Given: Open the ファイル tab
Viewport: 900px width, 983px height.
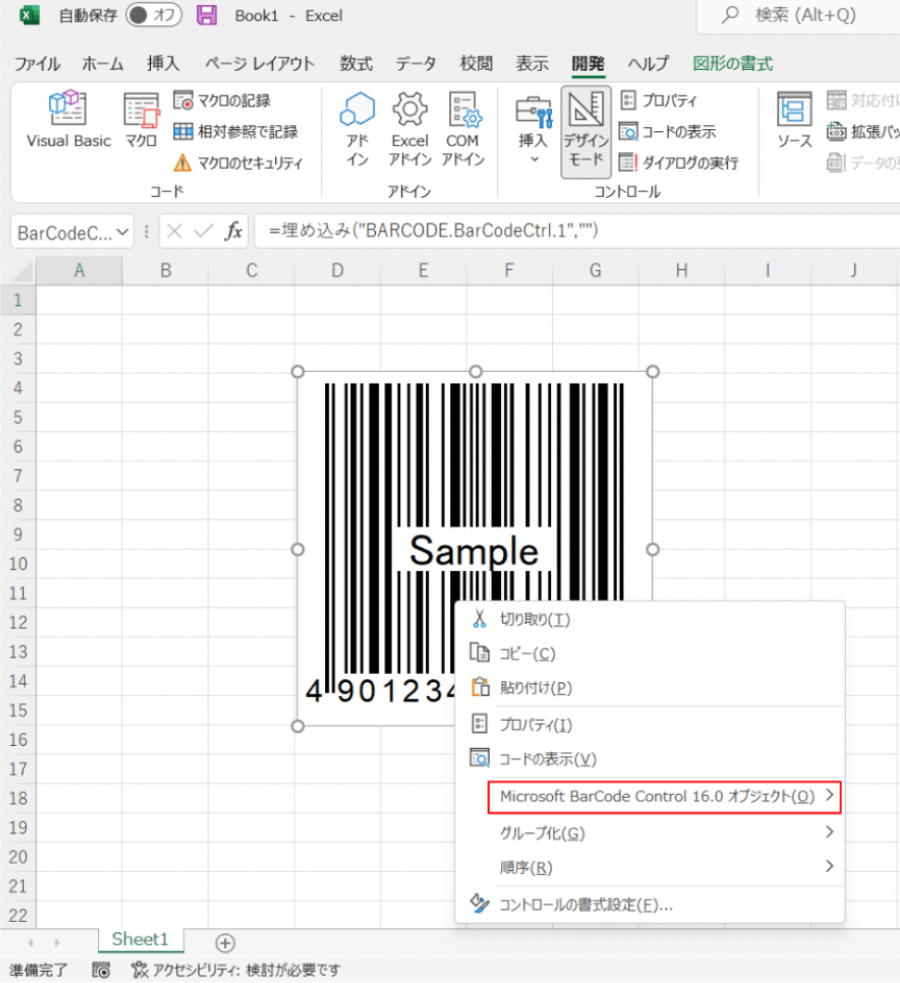Looking at the screenshot, I should pos(37,63).
